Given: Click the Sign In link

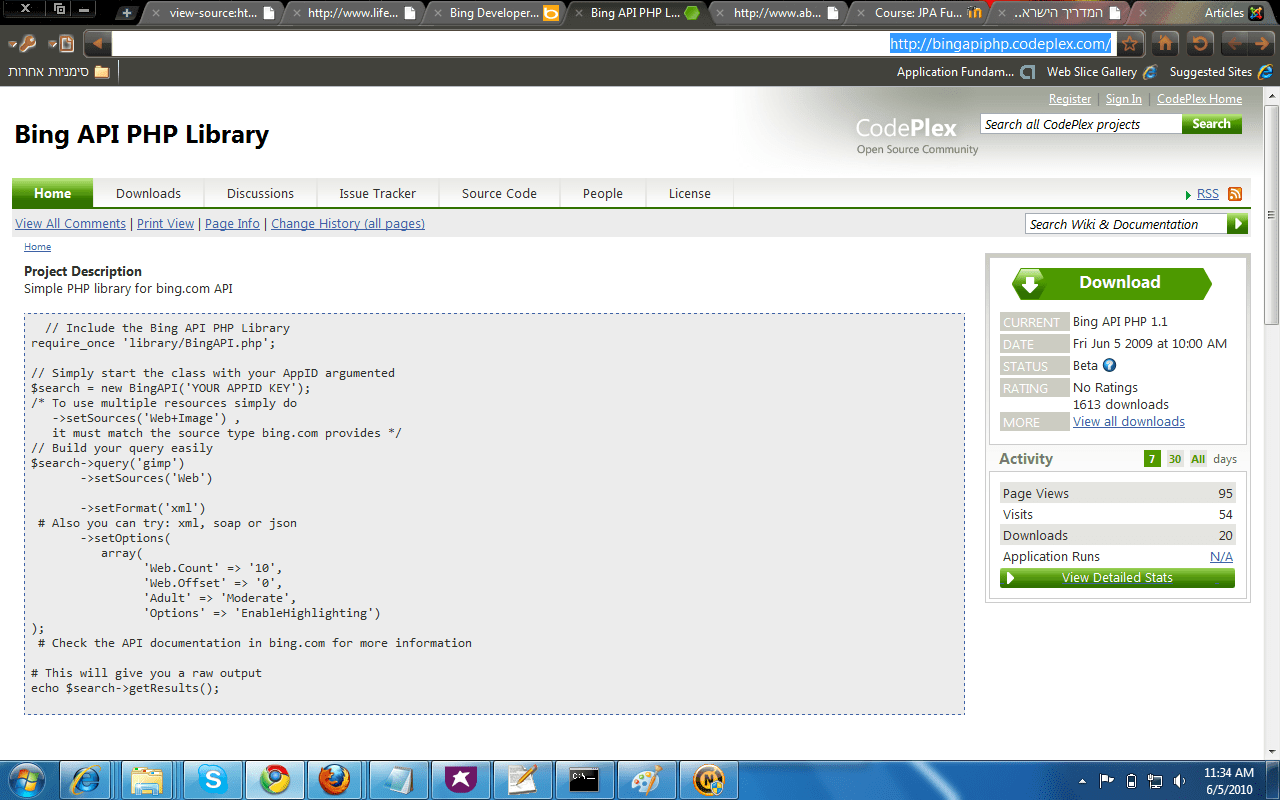Looking at the screenshot, I should (x=1124, y=99).
